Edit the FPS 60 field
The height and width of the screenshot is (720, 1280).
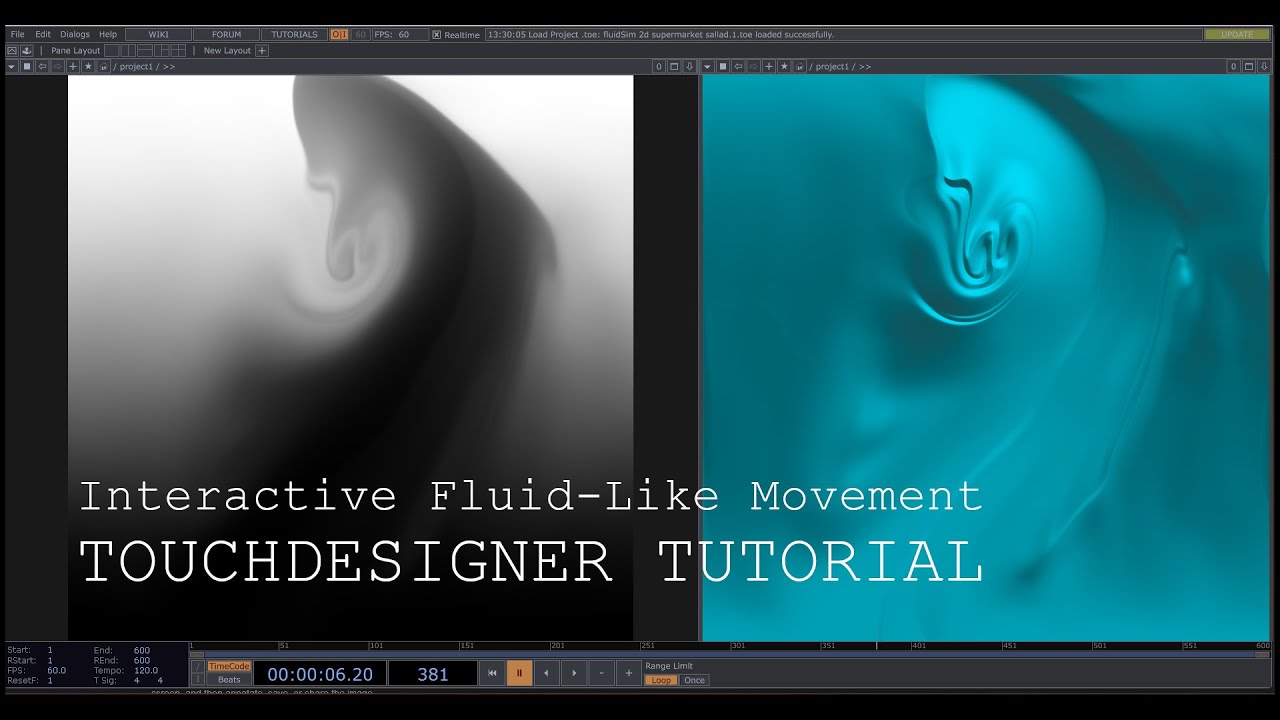(x=400, y=34)
